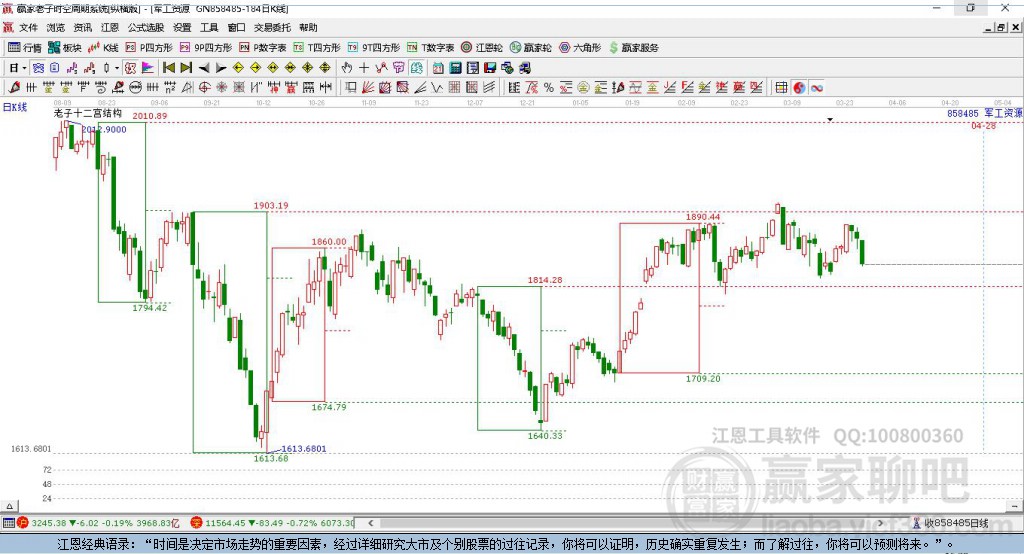Open the 浏览 menu

click(56, 27)
